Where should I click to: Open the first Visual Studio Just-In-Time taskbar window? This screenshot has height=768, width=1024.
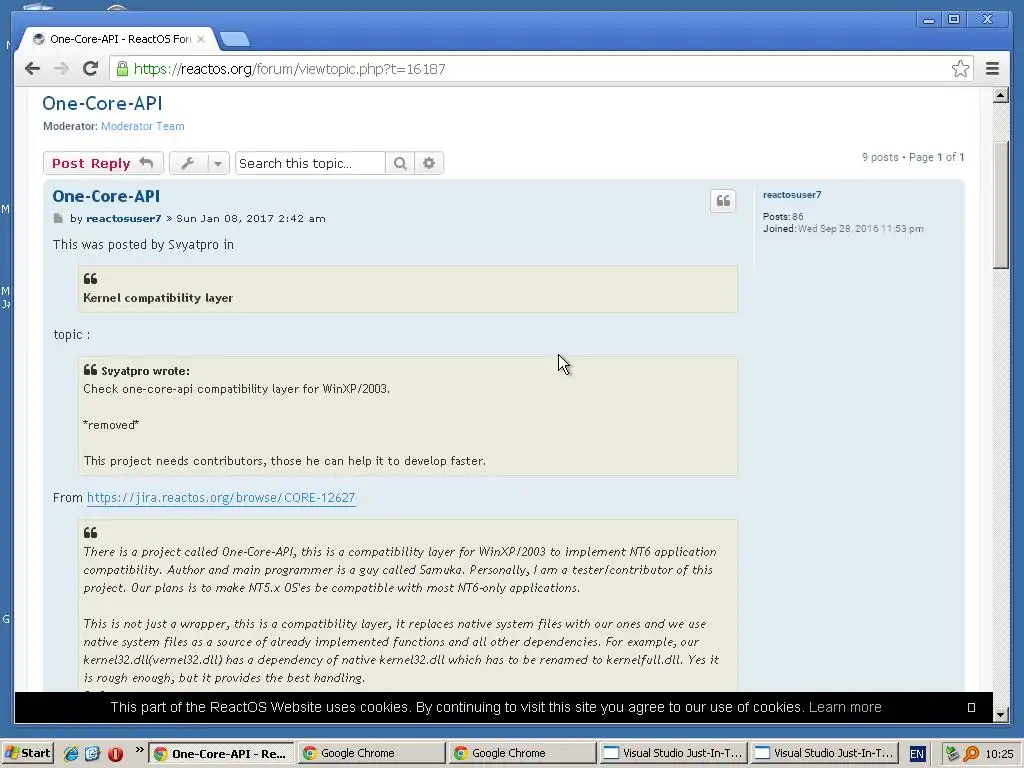coord(673,754)
